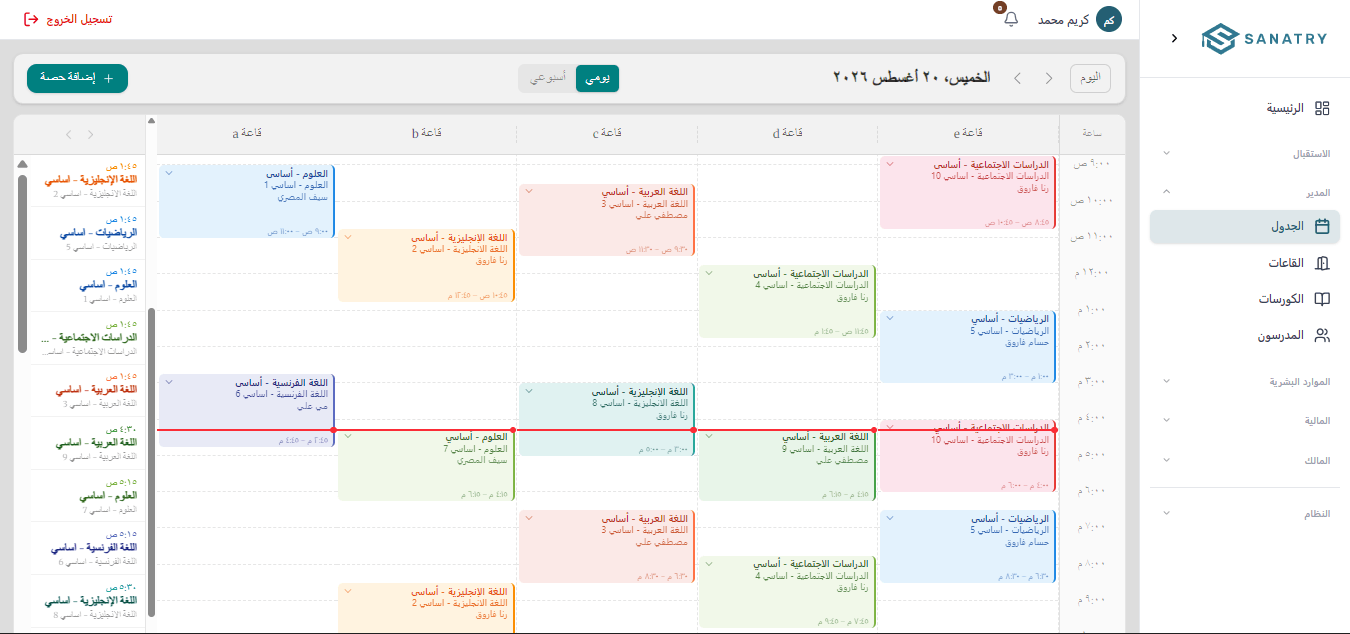1350x634 pixels.
Task: Switch to يومي daily view
Action: (x=597, y=78)
